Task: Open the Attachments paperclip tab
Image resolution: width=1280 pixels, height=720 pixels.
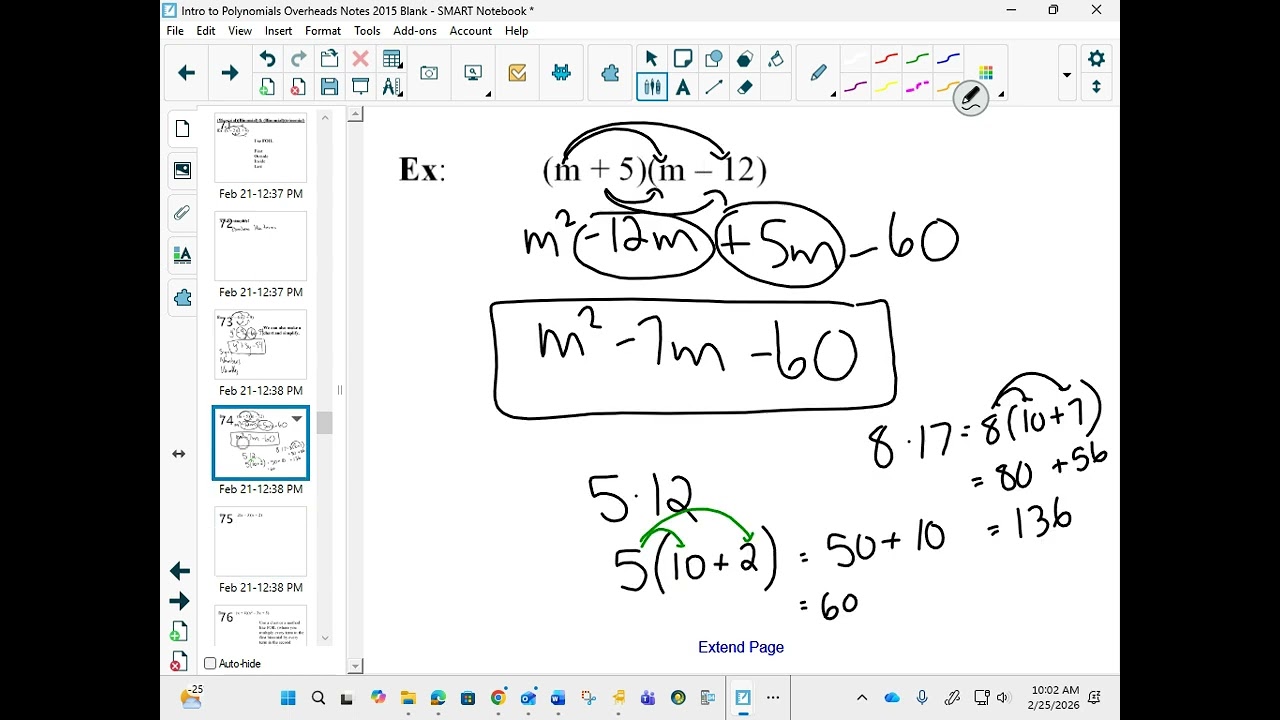Action: tap(182, 213)
